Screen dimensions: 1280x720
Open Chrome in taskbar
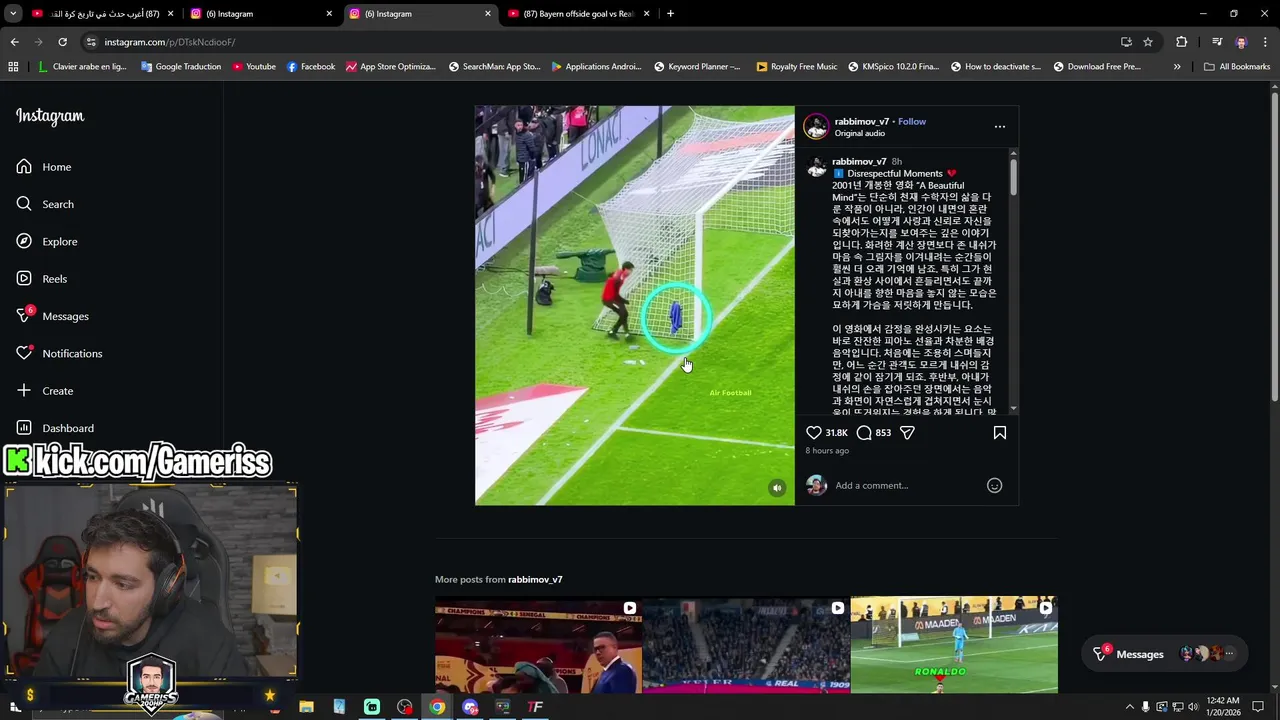[x=437, y=707]
